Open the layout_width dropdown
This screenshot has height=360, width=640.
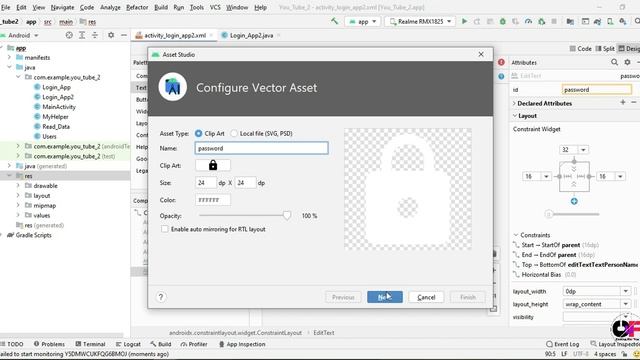(x=625, y=291)
